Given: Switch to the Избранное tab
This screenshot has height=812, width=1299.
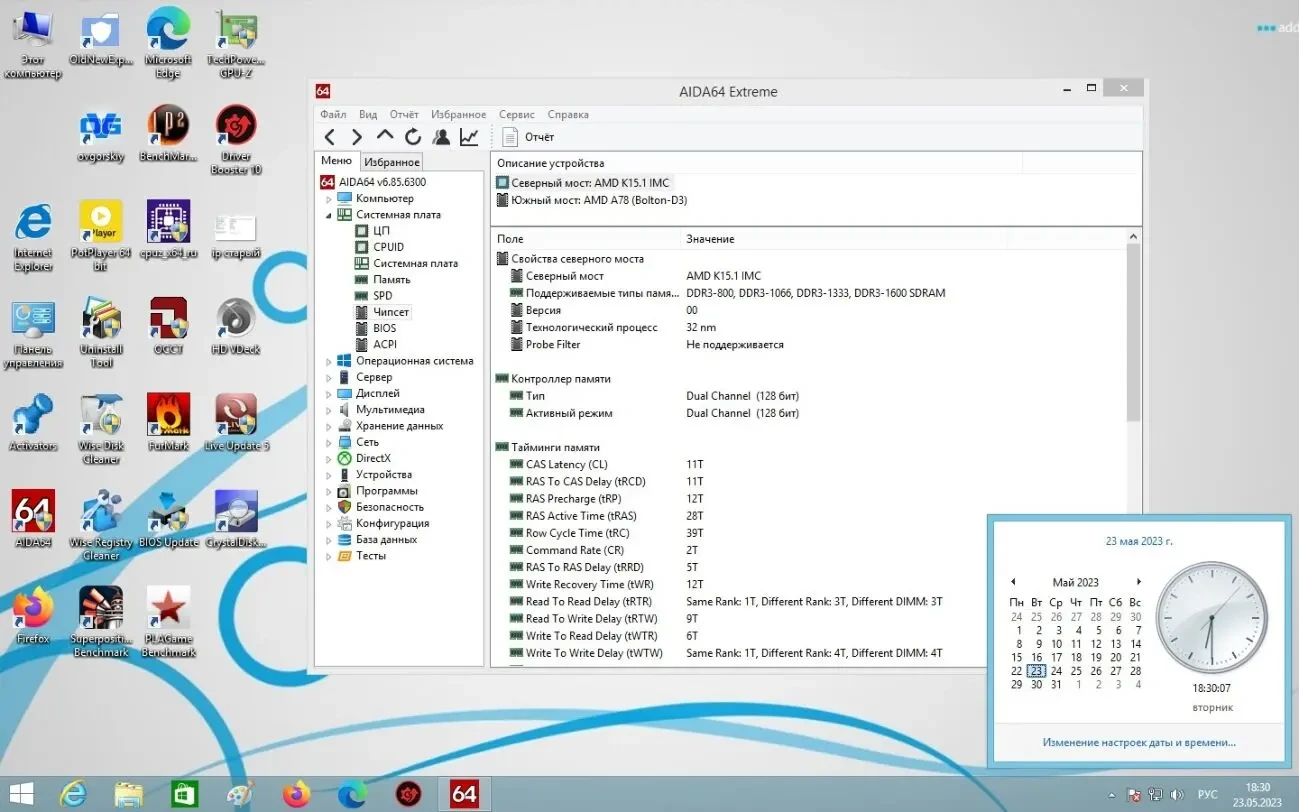Looking at the screenshot, I should coord(392,162).
